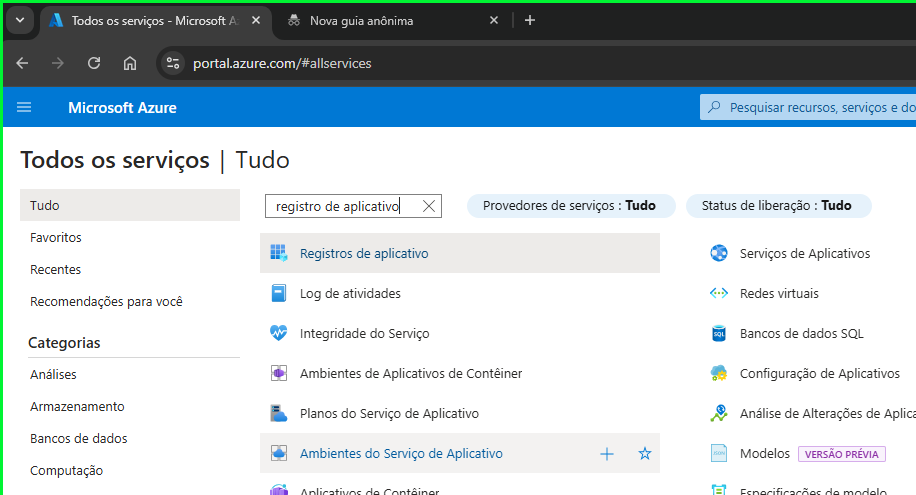
Task: Click the Serviços de Aplicativos globe icon
Action: click(719, 253)
